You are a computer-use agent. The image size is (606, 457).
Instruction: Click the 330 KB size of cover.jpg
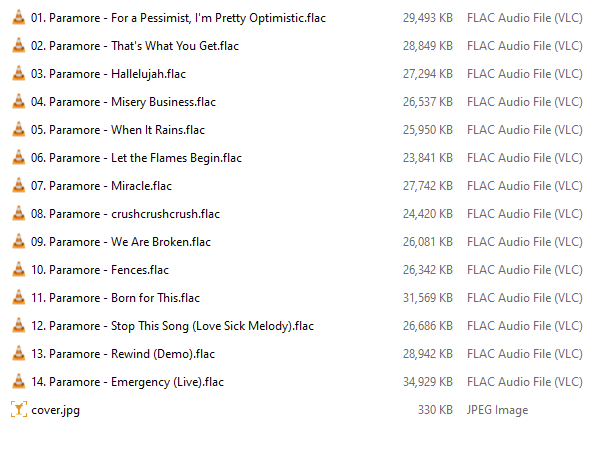pos(435,410)
